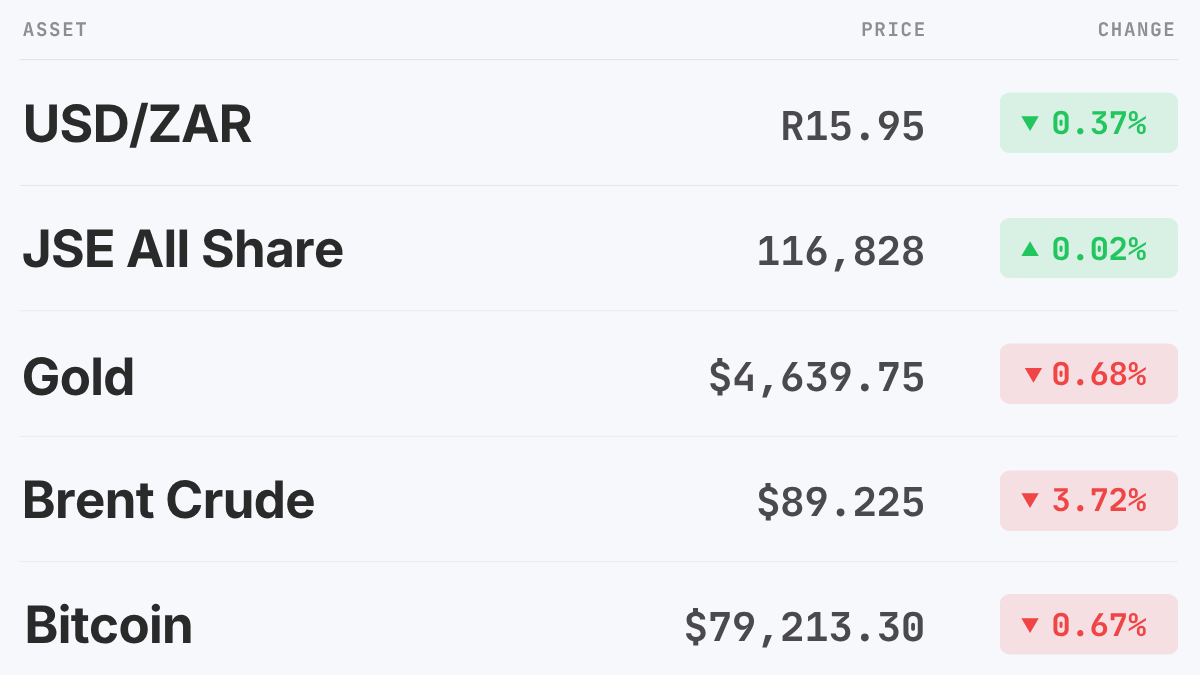The height and width of the screenshot is (675, 1200).
Task: Click the red down triangle beside Gold
Action: tap(1033, 375)
